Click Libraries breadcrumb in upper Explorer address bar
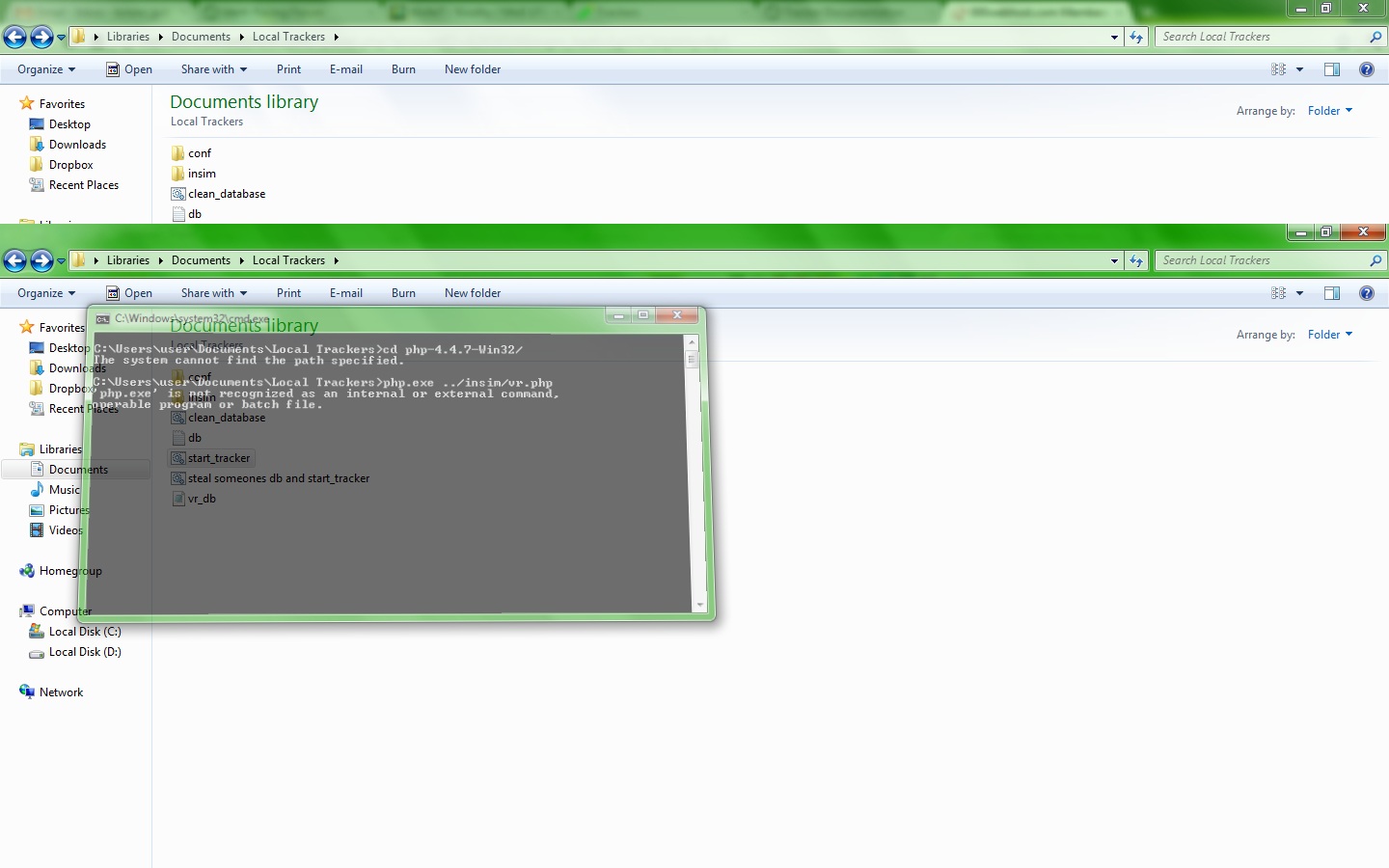 pyautogui.click(x=128, y=37)
